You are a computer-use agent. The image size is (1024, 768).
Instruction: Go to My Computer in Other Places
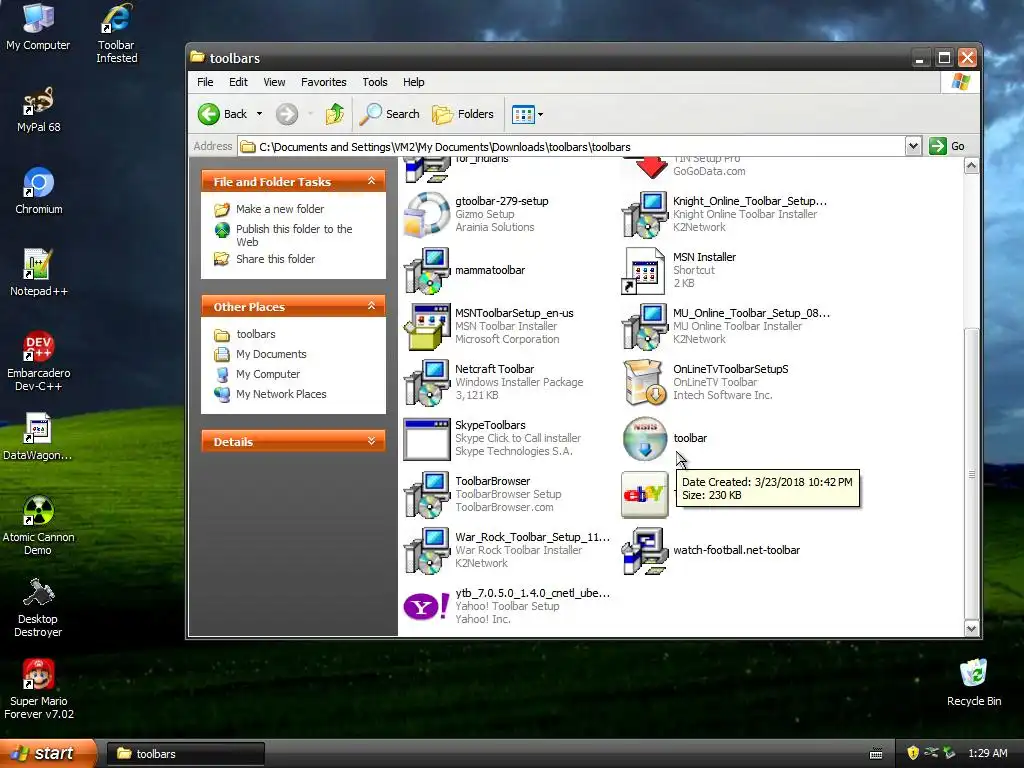pos(268,374)
